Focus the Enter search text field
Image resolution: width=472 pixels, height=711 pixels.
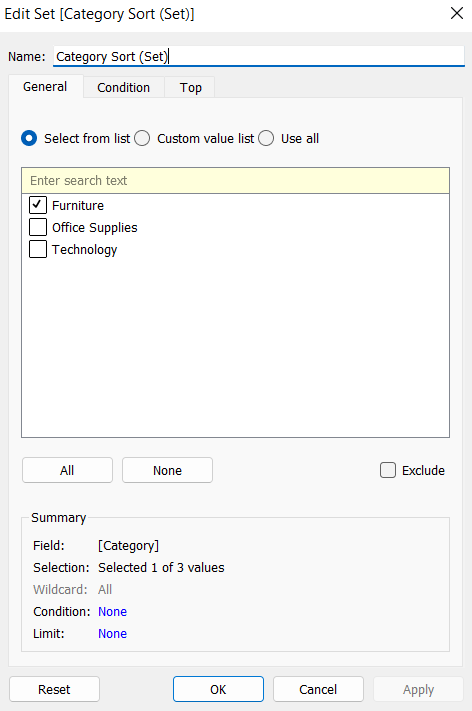(x=235, y=180)
